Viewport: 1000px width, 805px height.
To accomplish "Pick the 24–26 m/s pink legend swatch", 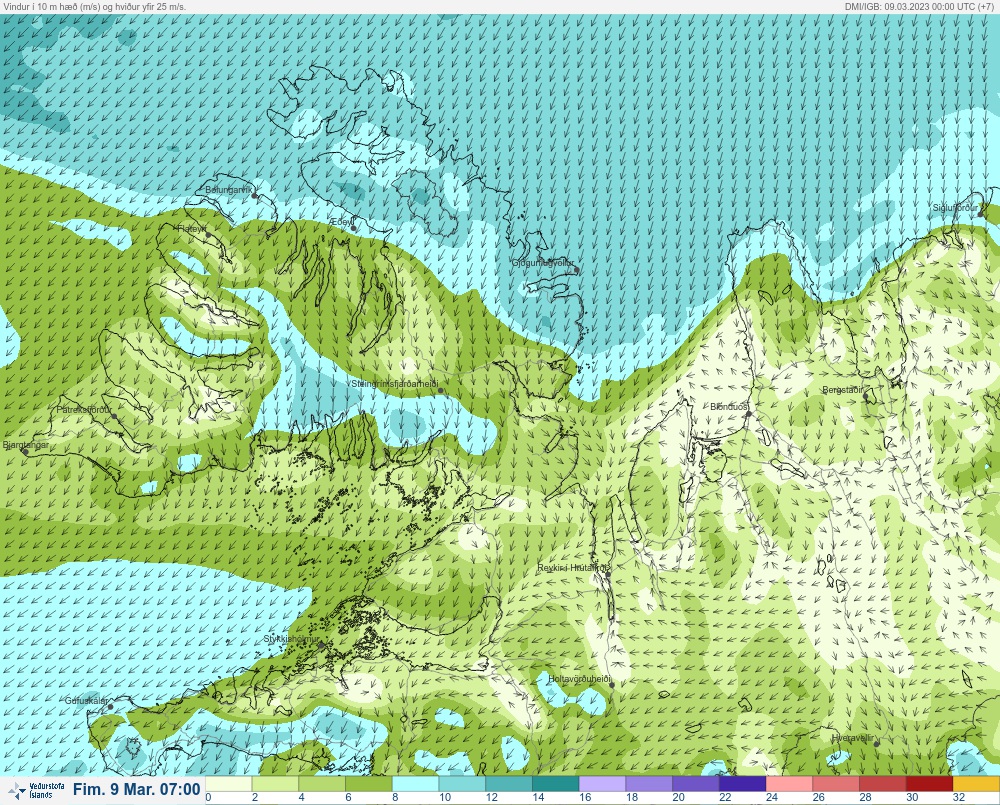I will (789, 783).
